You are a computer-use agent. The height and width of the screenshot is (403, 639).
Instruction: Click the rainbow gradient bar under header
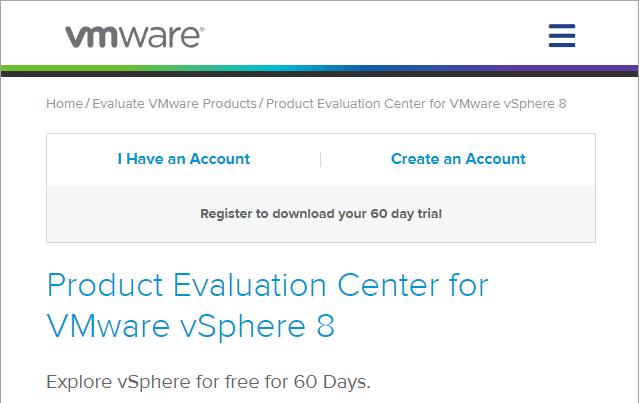pos(320,68)
